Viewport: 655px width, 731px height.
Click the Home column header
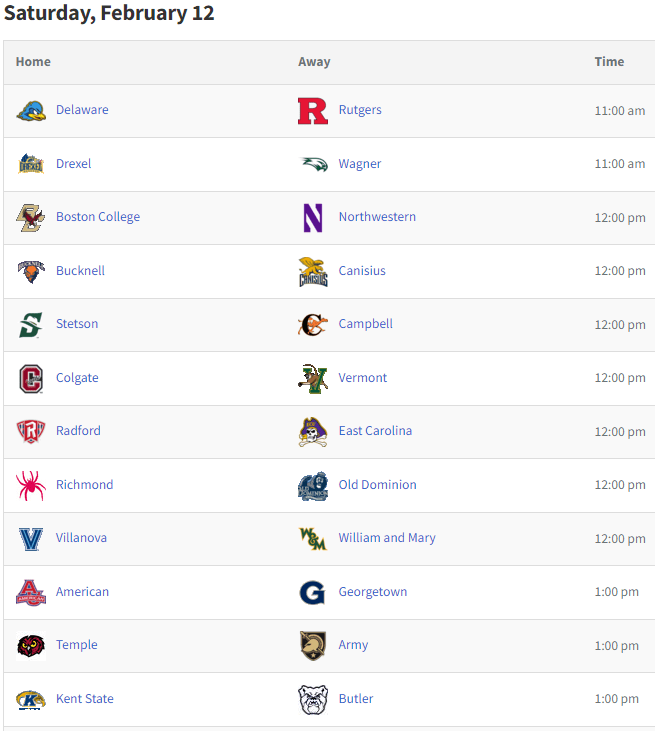33,62
